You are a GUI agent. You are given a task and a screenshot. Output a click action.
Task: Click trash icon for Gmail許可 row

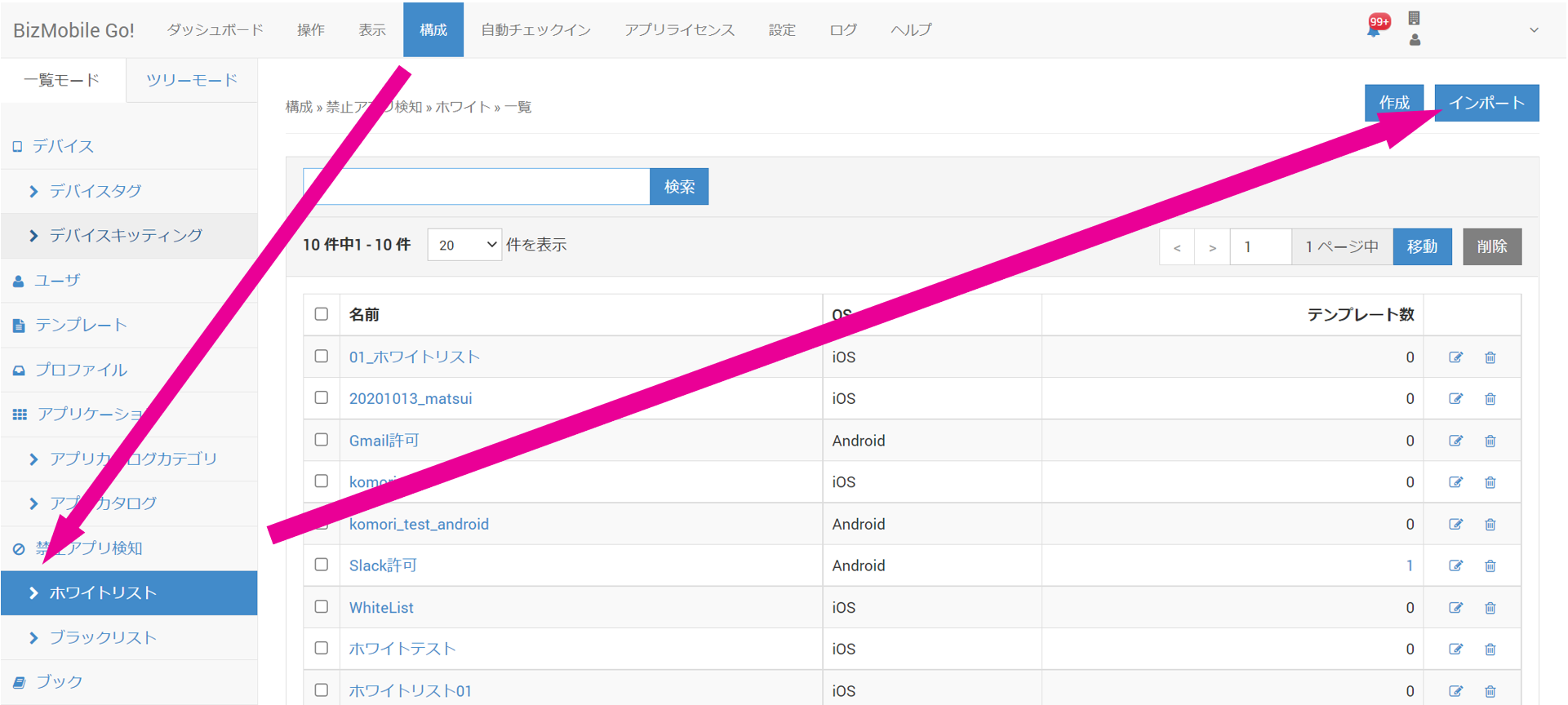tap(1490, 441)
